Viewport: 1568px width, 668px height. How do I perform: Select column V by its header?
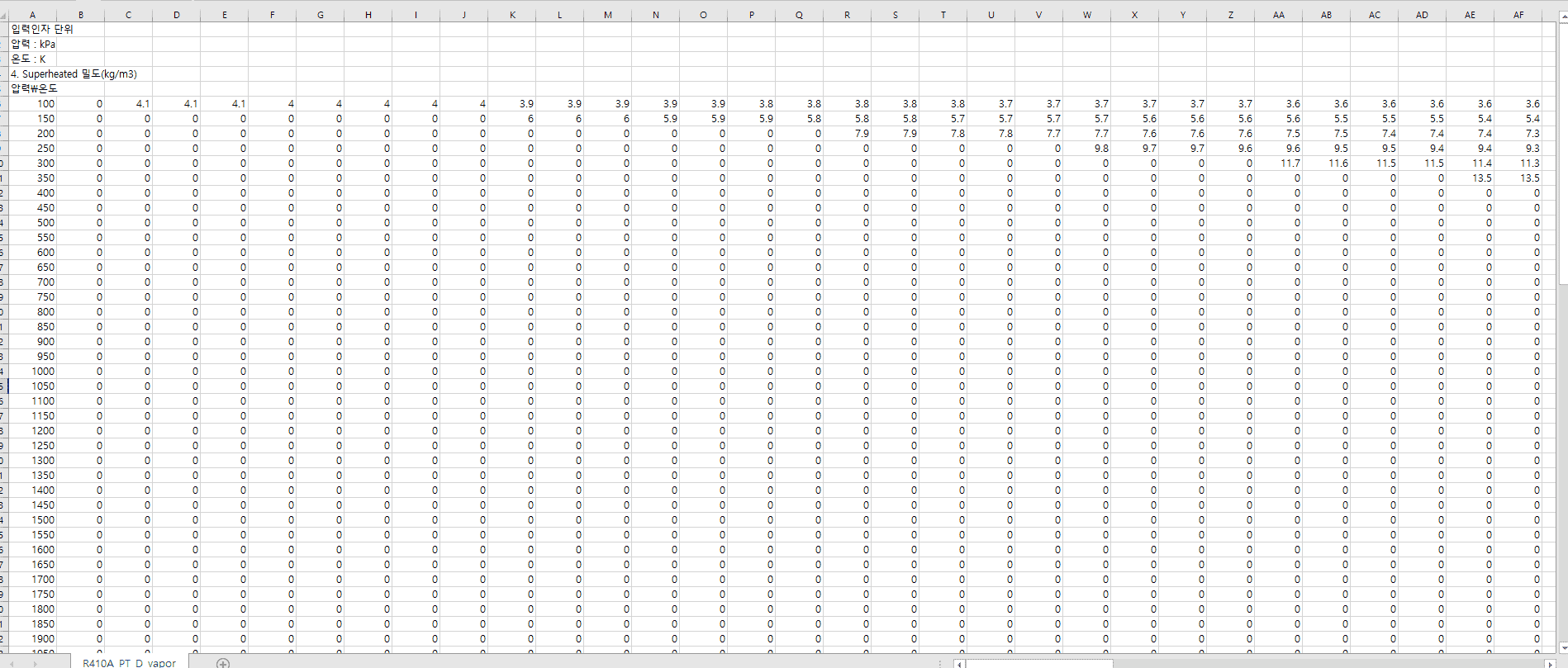point(1038,15)
